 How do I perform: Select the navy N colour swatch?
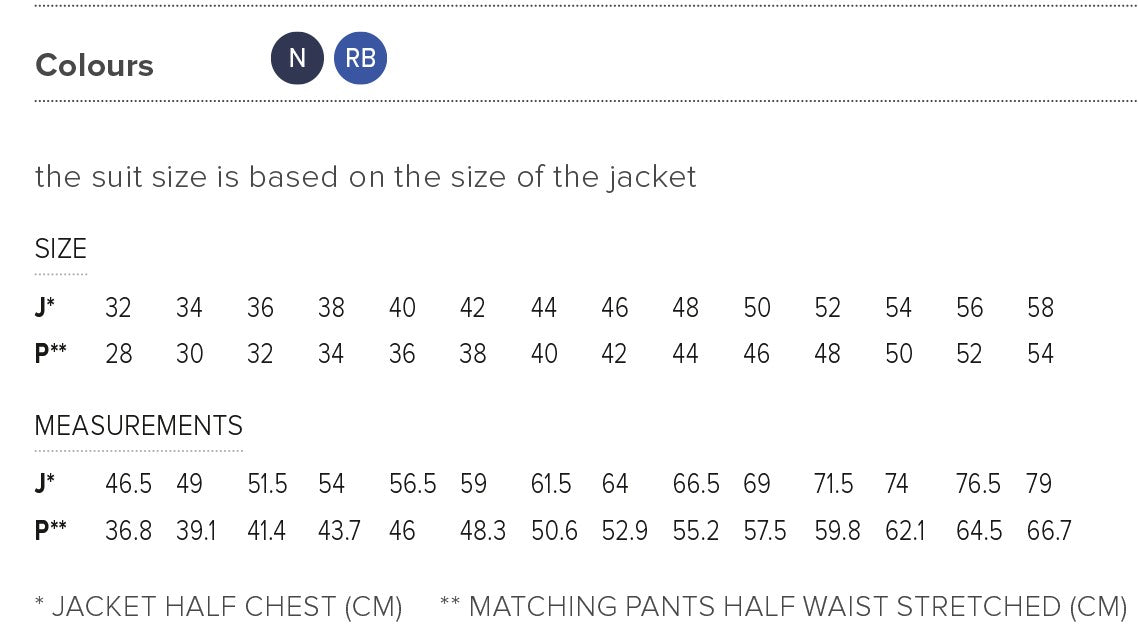click(x=297, y=58)
